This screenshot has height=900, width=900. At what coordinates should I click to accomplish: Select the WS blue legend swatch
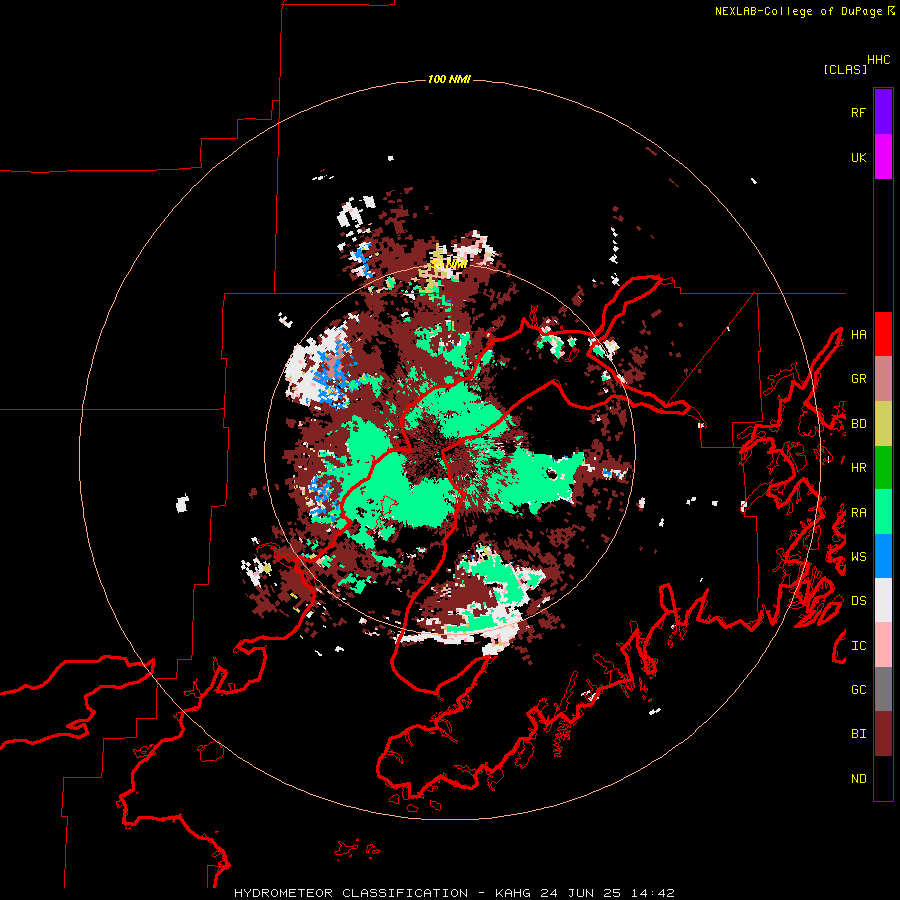click(x=883, y=556)
